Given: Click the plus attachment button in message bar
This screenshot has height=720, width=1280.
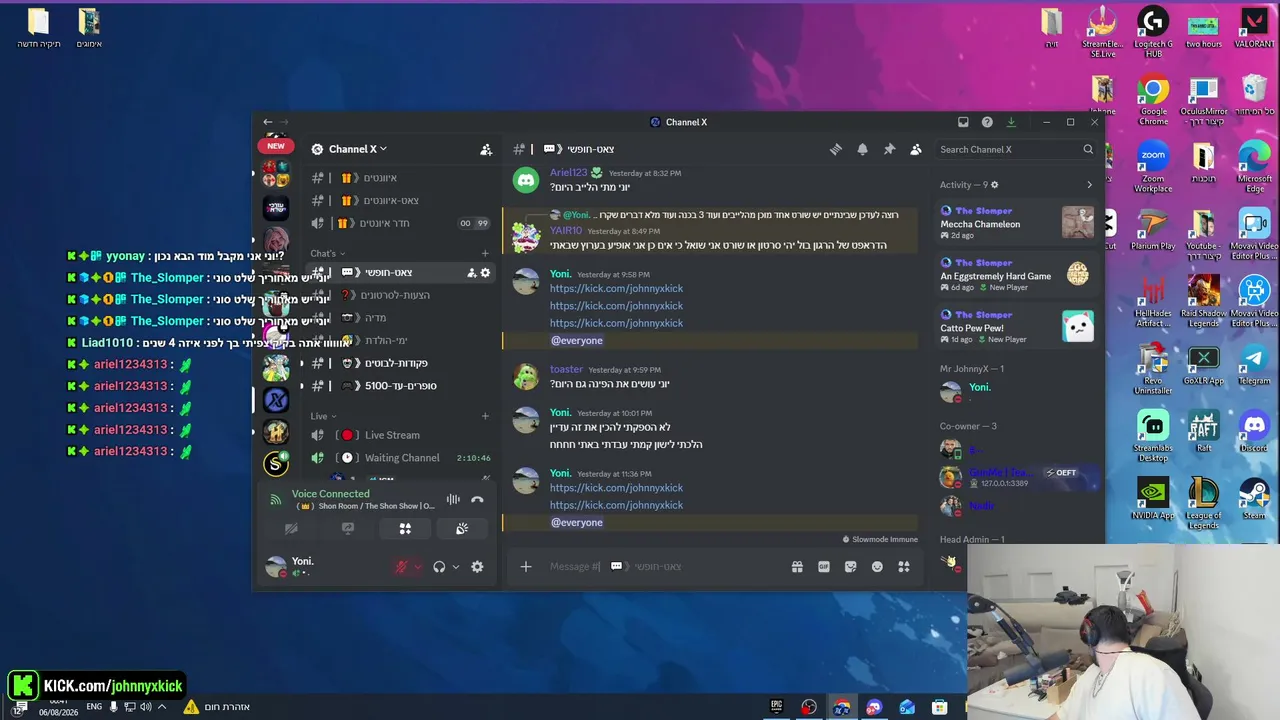Looking at the screenshot, I should tap(526, 567).
